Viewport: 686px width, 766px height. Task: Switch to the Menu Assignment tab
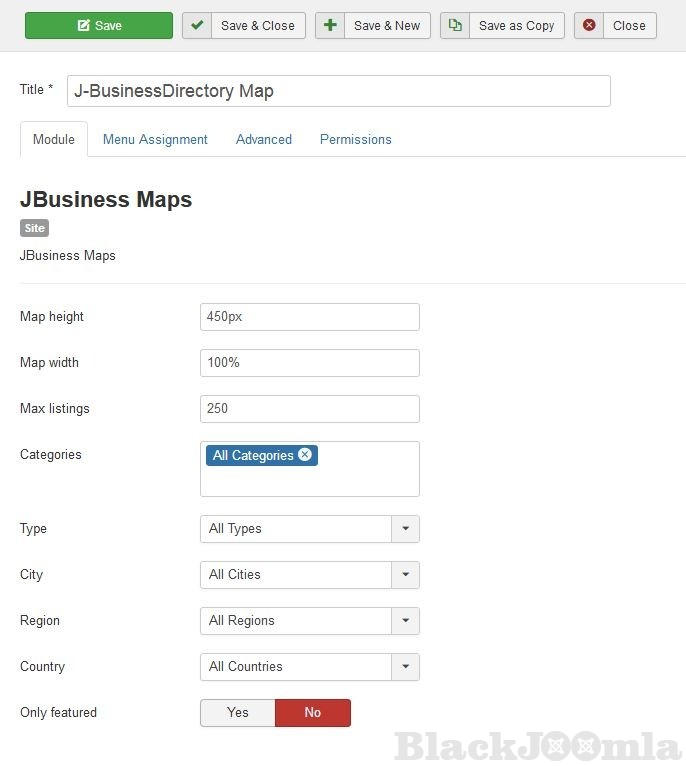tap(155, 139)
